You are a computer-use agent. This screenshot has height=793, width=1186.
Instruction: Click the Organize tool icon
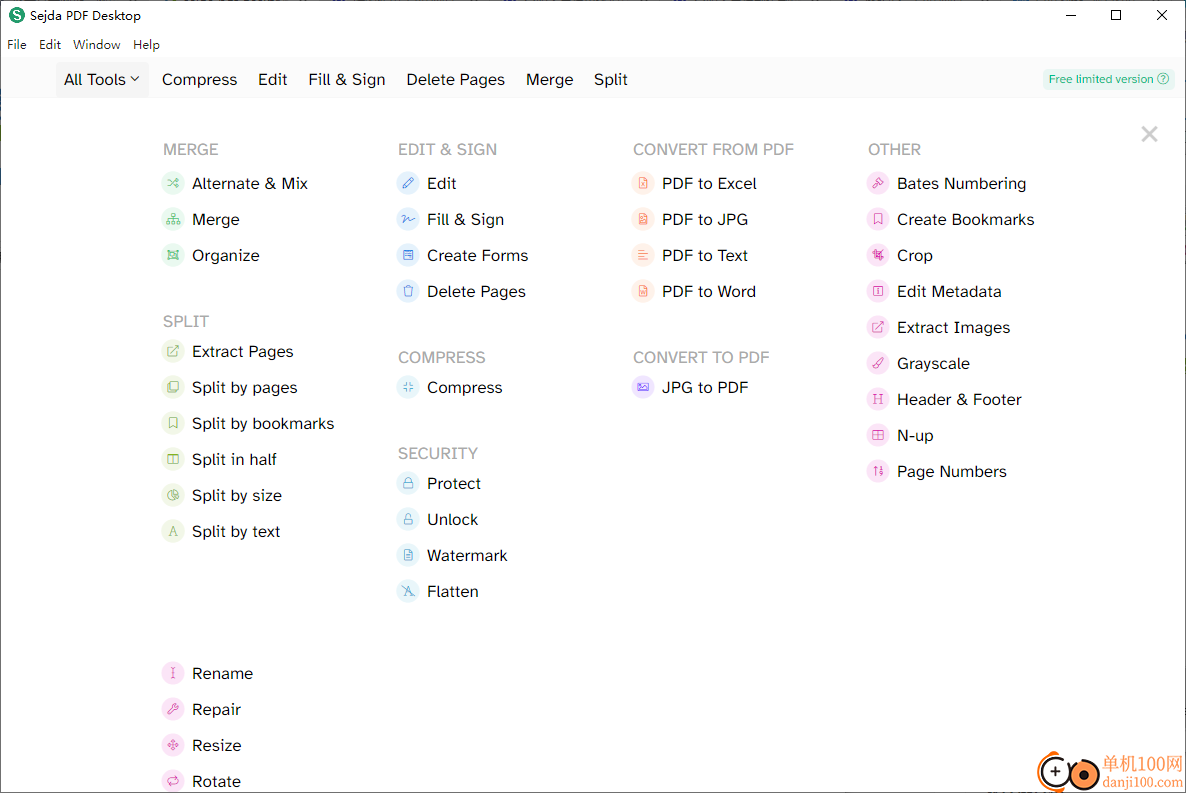(x=173, y=255)
